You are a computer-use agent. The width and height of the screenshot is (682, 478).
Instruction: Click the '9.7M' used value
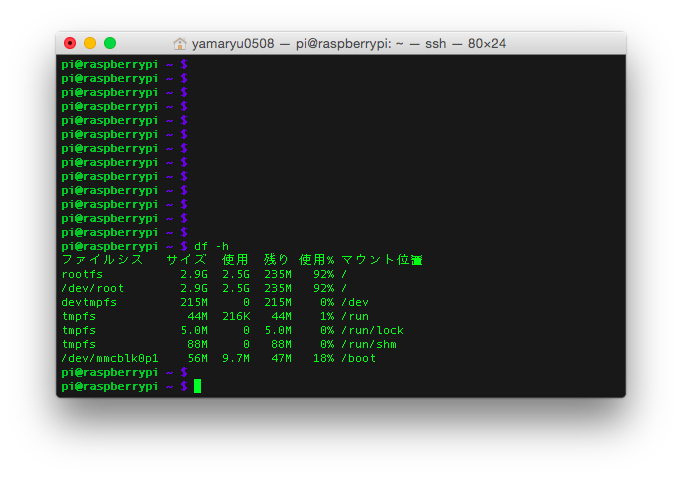pos(236,358)
